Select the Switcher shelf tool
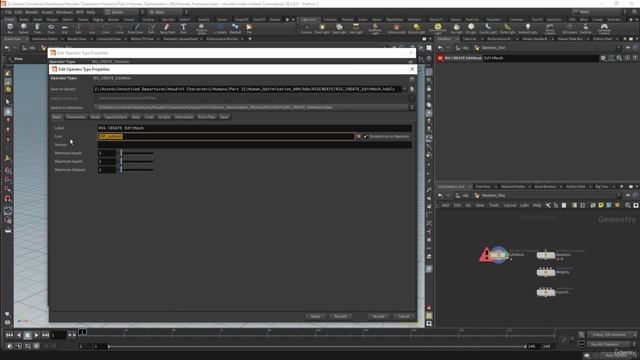640x360 pixels. pyautogui.click(x=585, y=29)
